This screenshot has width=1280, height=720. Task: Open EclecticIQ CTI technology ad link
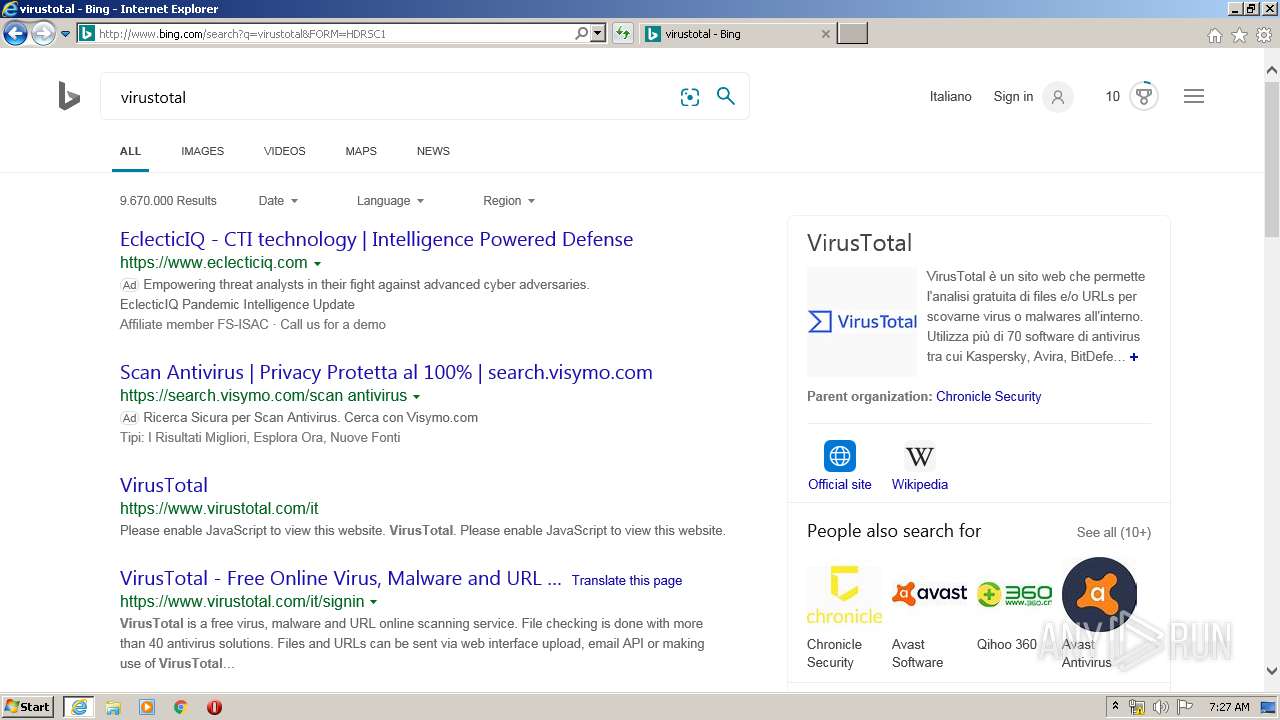click(376, 239)
